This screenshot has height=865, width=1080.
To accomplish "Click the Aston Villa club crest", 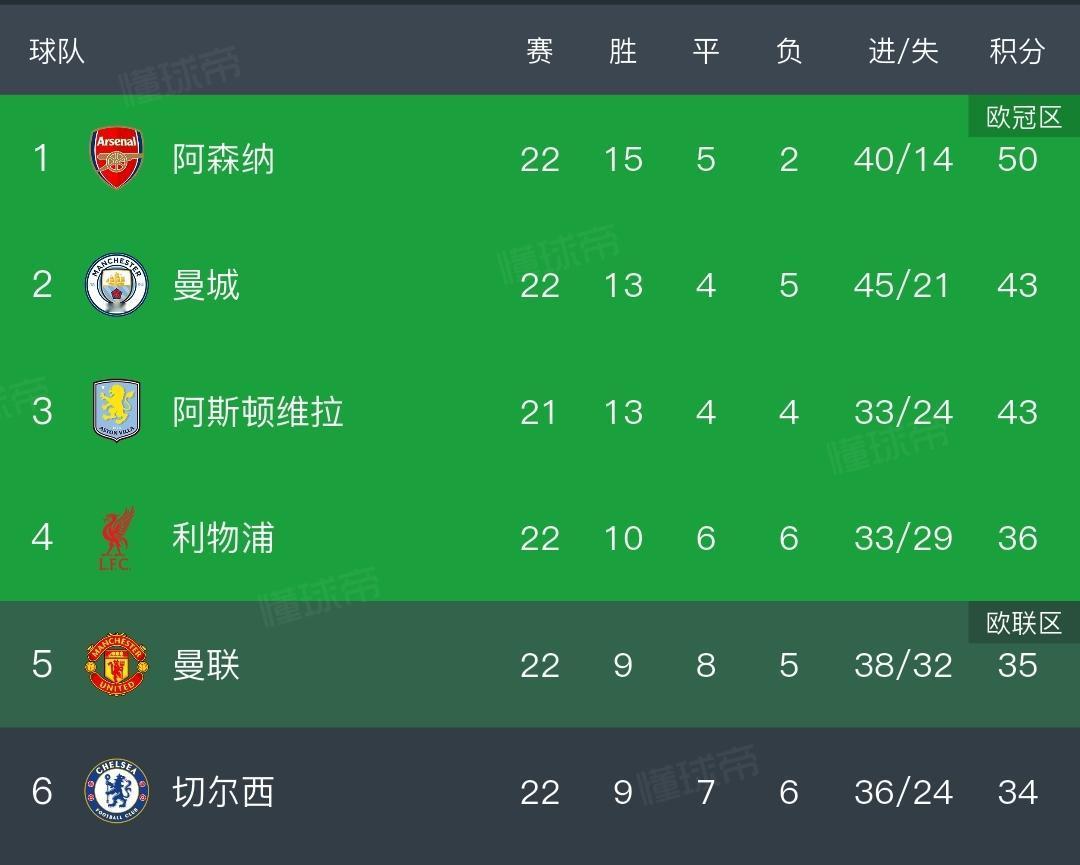I will pyautogui.click(x=117, y=411).
